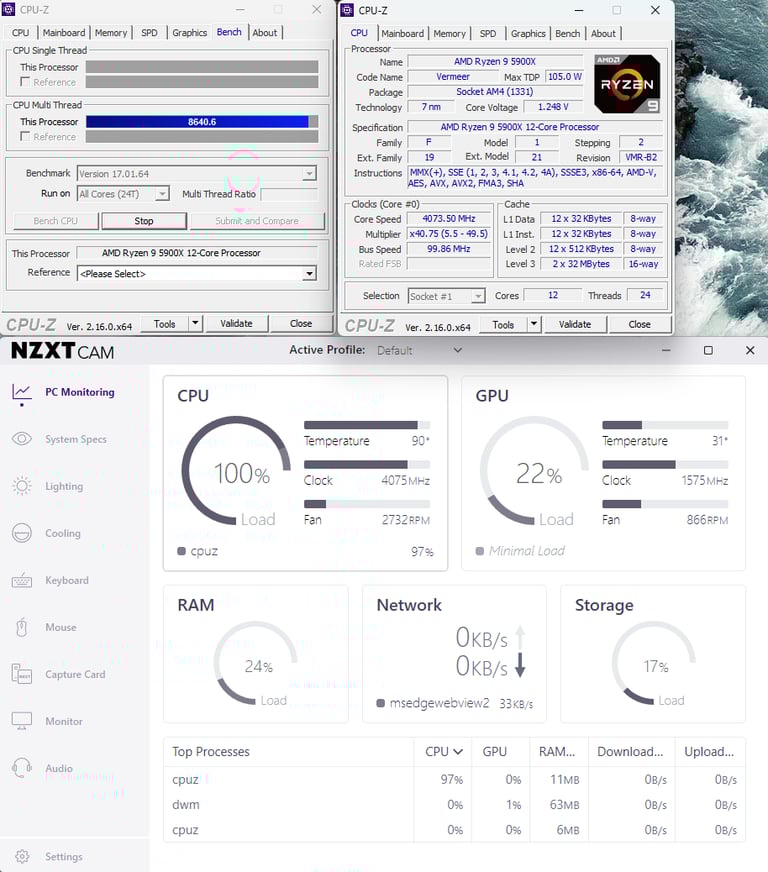Image resolution: width=768 pixels, height=872 pixels.
Task: Click the Minimal Load label in GPU card
Action: 527,551
